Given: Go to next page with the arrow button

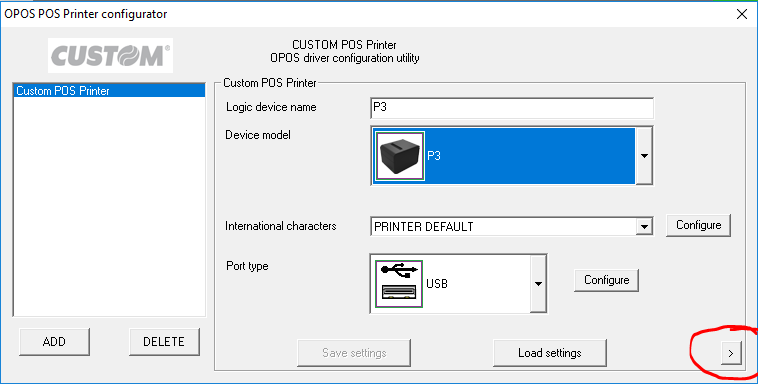Looking at the screenshot, I should pos(730,354).
